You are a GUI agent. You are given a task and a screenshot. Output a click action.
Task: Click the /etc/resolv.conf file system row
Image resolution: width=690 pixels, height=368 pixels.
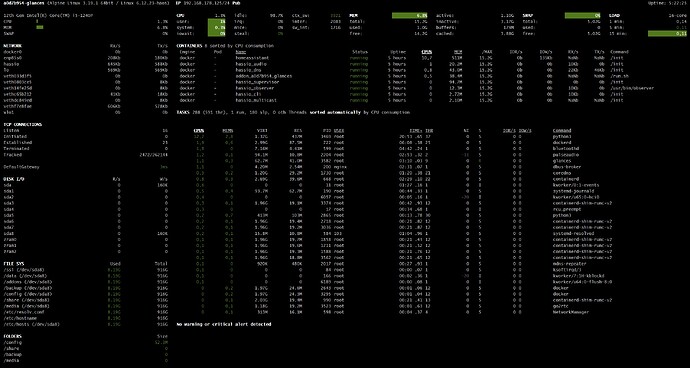pos(85,312)
